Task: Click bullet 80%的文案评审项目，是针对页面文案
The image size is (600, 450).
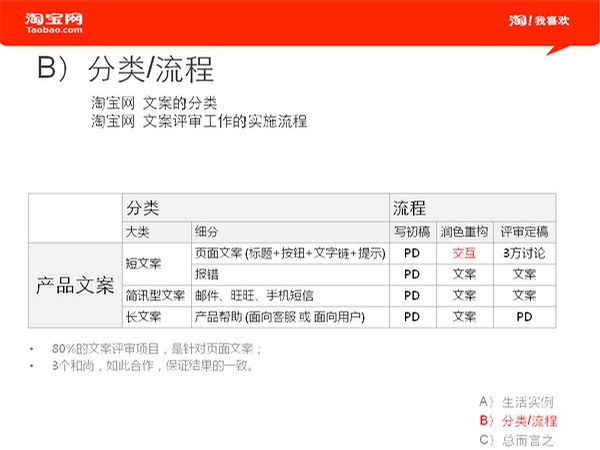Action: click(x=157, y=349)
